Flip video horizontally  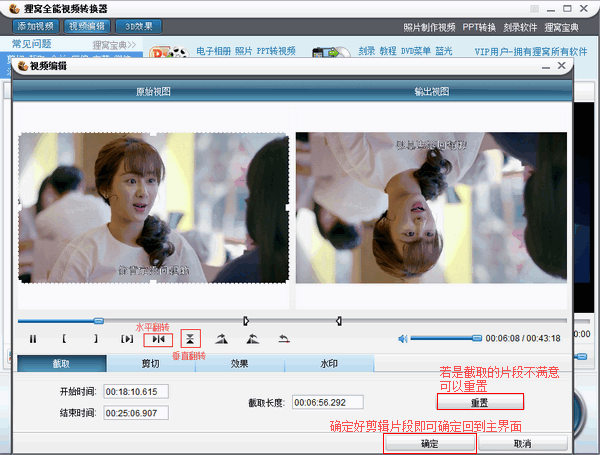(x=158, y=339)
